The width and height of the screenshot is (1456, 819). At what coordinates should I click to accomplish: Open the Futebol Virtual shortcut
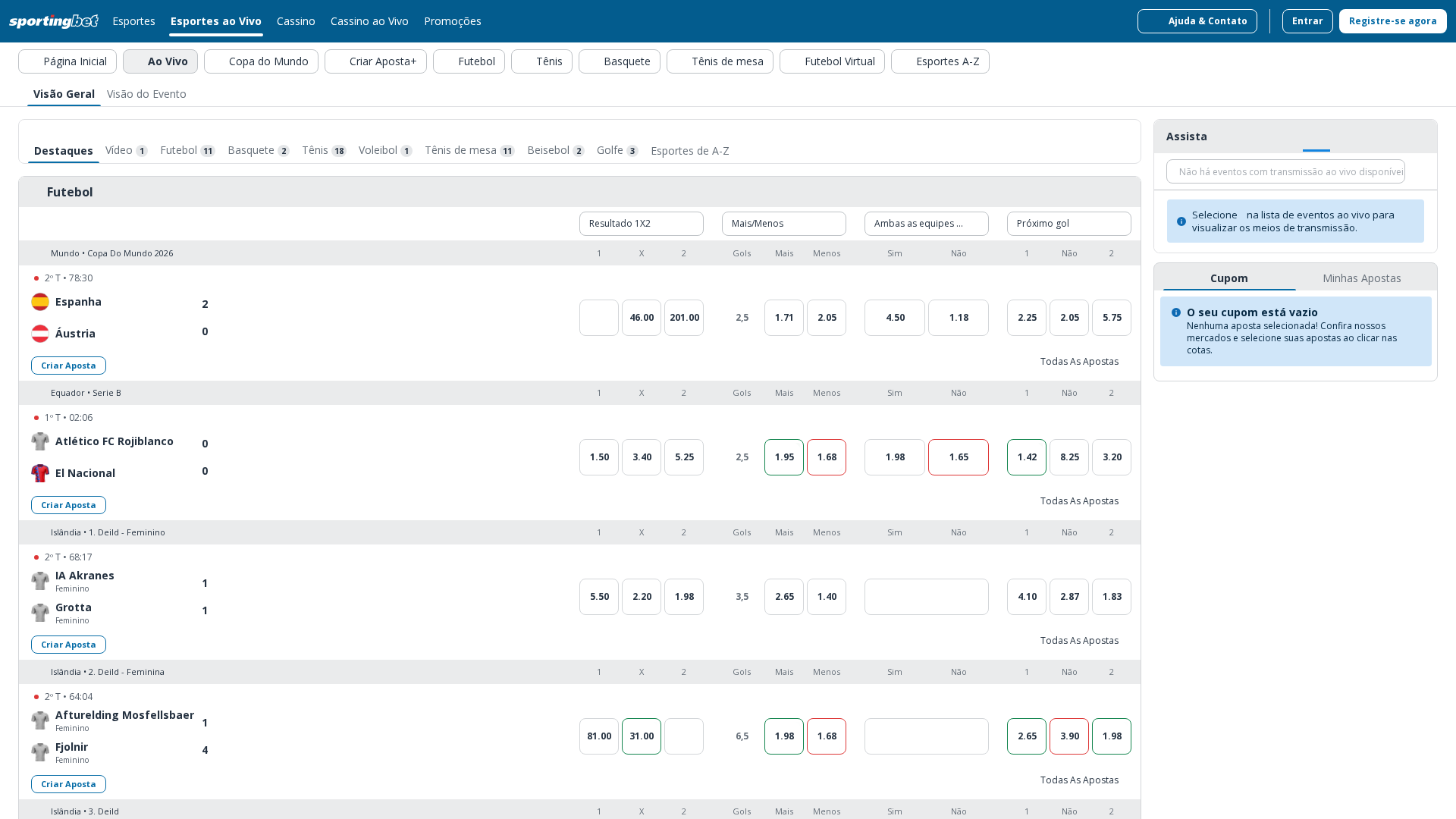tap(832, 61)
